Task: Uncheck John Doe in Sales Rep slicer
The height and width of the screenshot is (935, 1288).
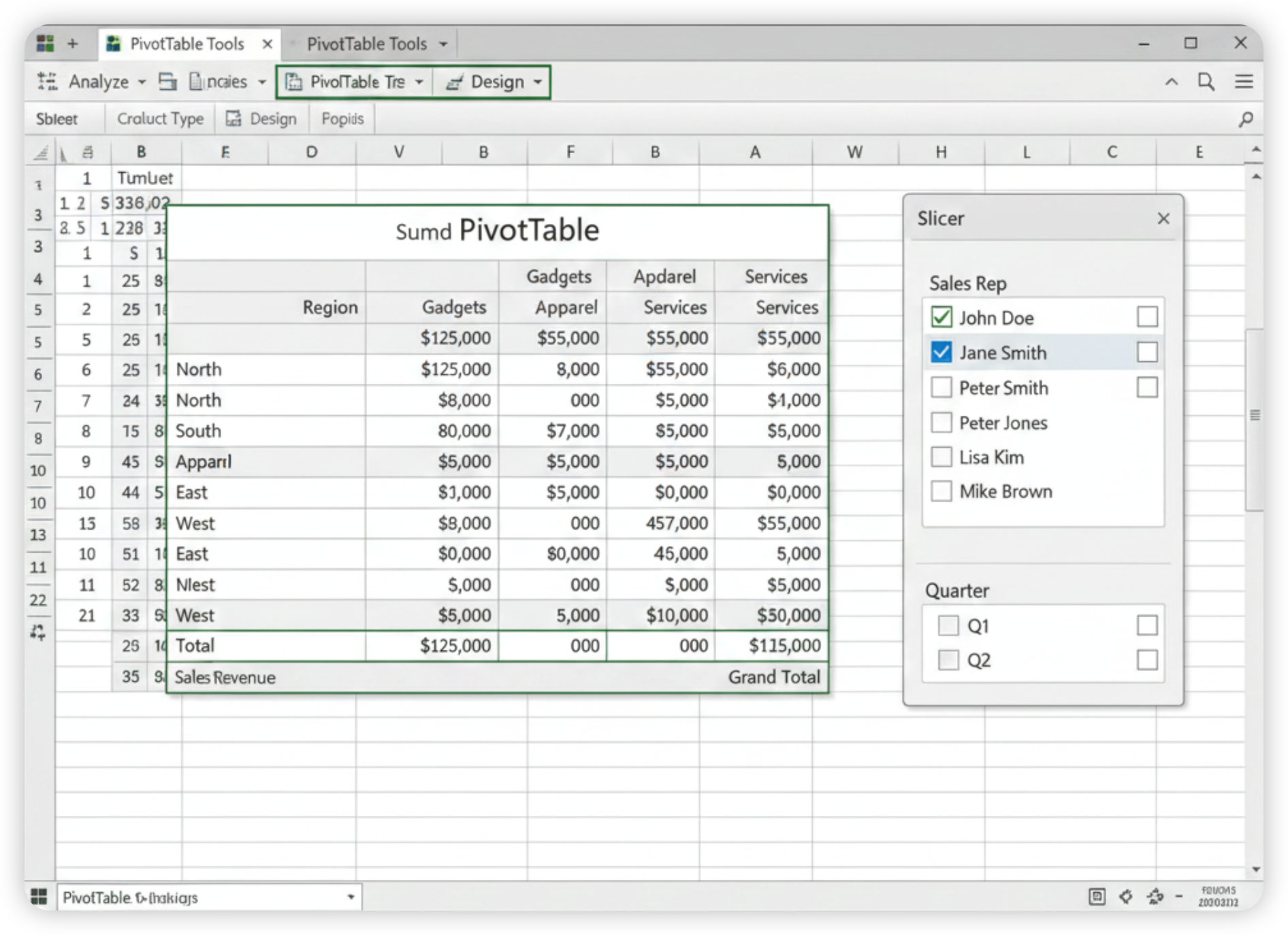Action: click(x=941, y=317)
